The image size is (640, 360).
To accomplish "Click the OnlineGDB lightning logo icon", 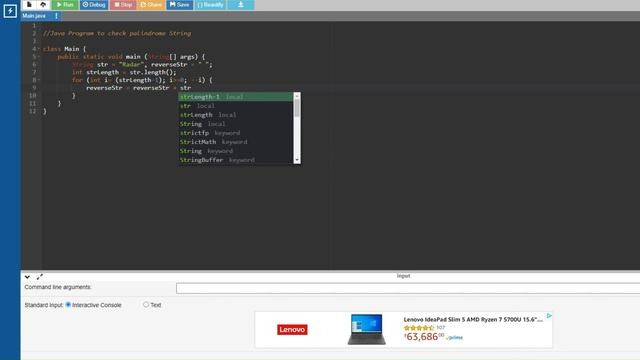I will pyautogui.click(x=10, y=11).
